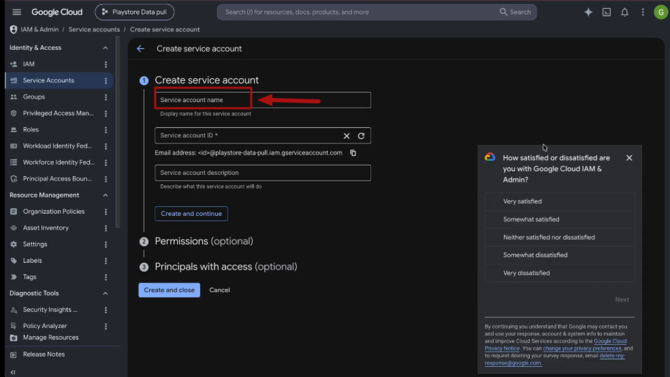Open the main navigation hamburger menu
The image size is (670, 377).
17,12
